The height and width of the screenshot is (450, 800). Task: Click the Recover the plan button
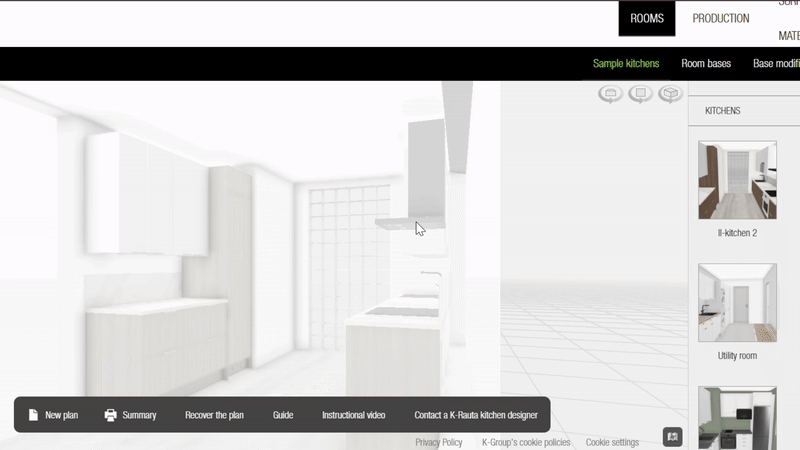click(214, 415)
